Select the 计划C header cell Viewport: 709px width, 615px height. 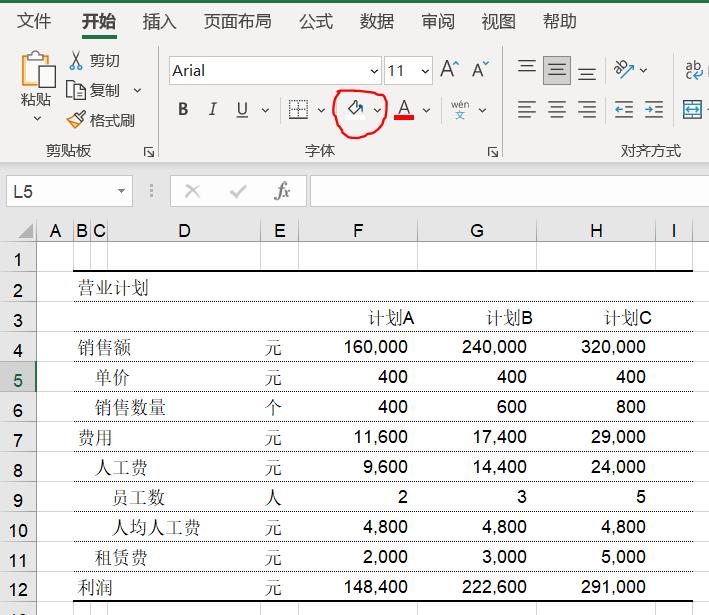(x=596, y=317)
